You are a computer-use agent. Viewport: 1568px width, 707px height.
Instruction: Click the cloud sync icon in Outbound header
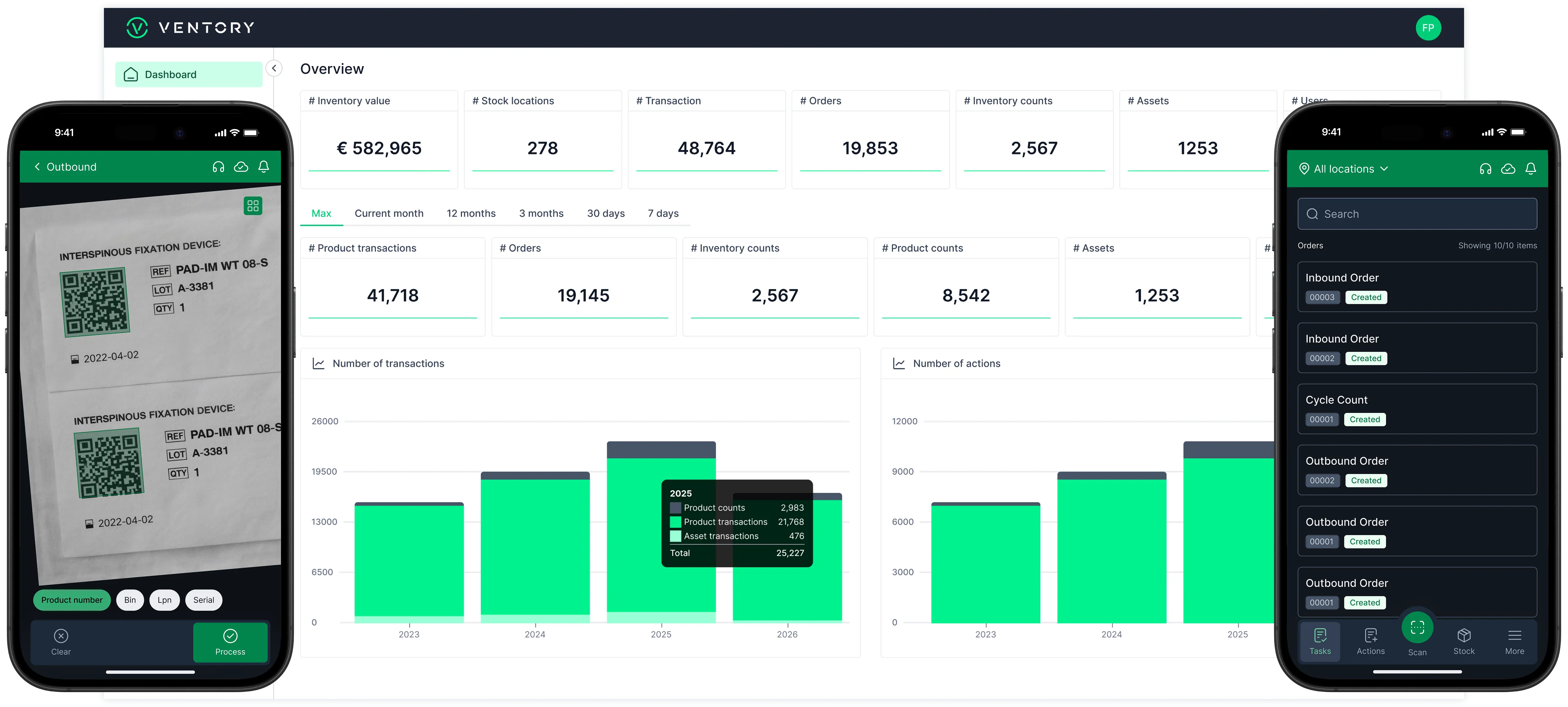[x=241, y=167]
